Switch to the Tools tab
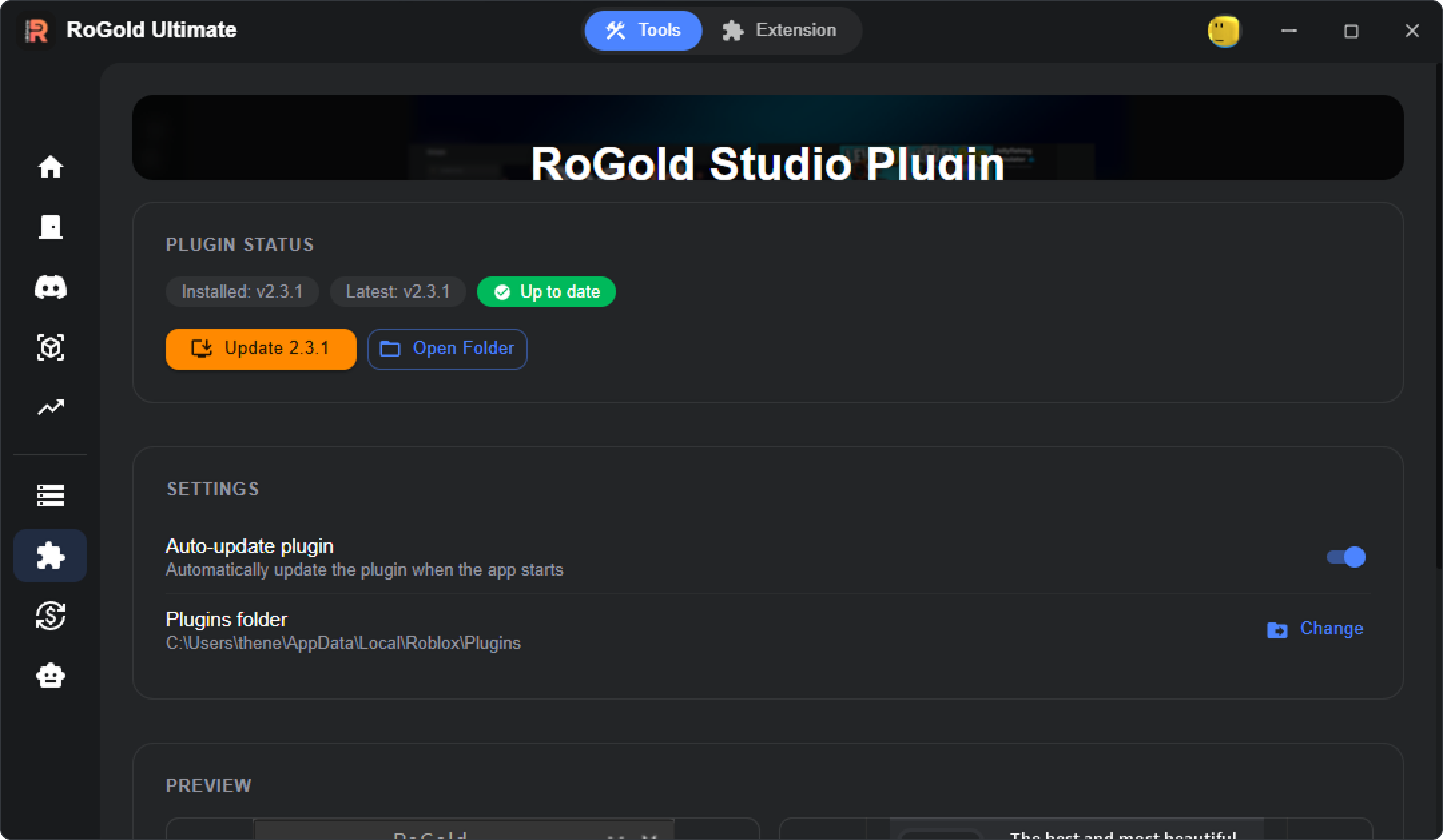 coord(643,31)
